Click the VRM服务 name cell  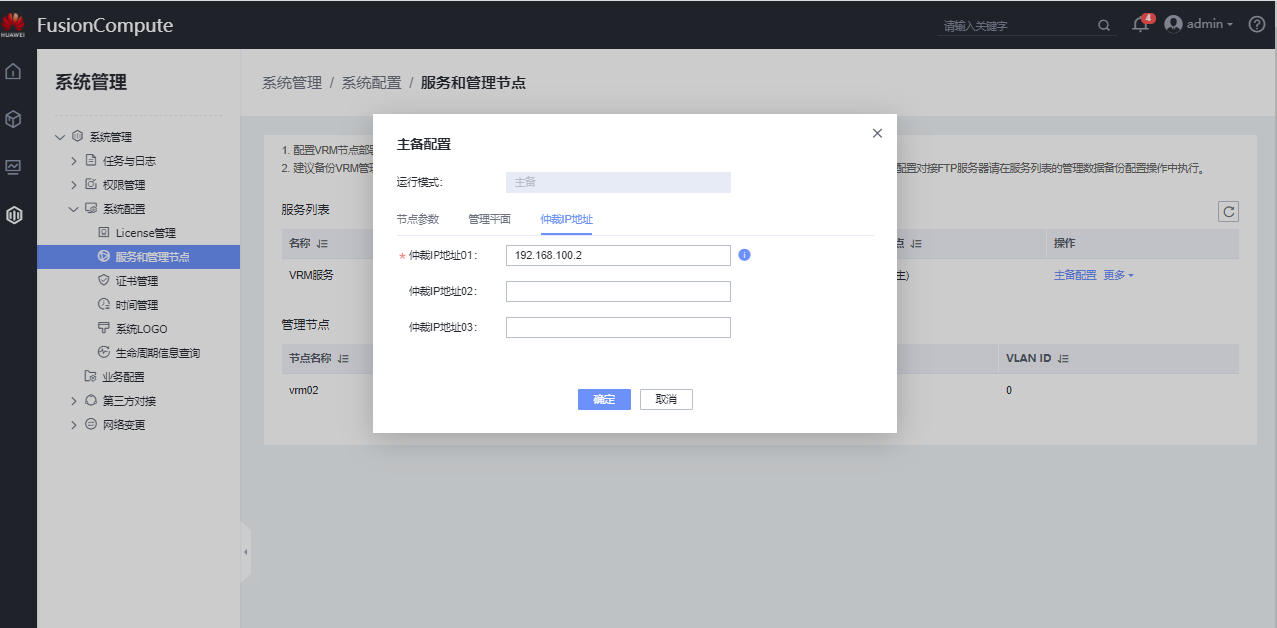pyautogui.click(x=311, y=275)
